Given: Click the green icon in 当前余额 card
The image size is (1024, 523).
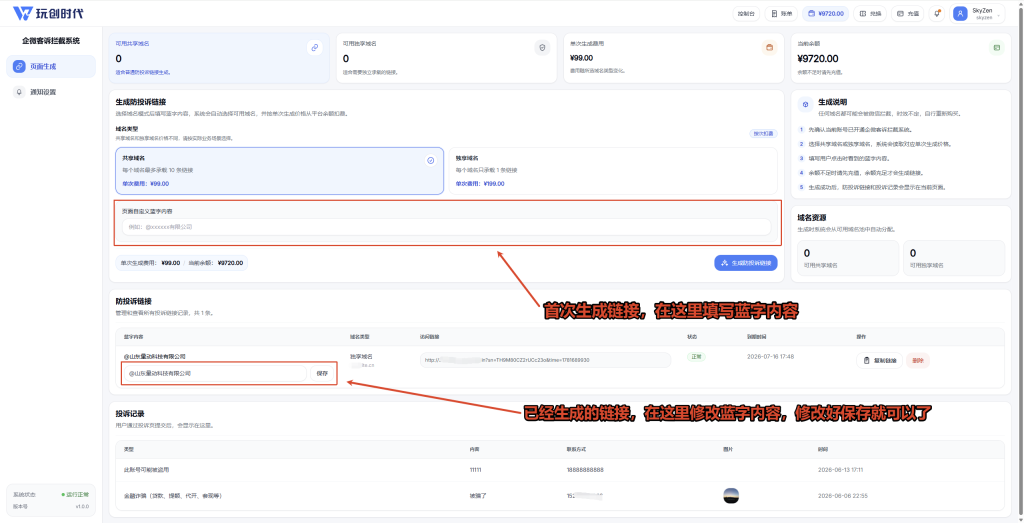Looking at the screenshot, I should click(997, 48).
